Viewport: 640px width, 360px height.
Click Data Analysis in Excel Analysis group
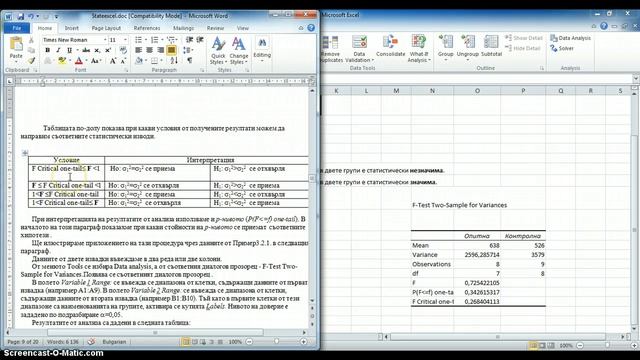(x=571, y=38)
